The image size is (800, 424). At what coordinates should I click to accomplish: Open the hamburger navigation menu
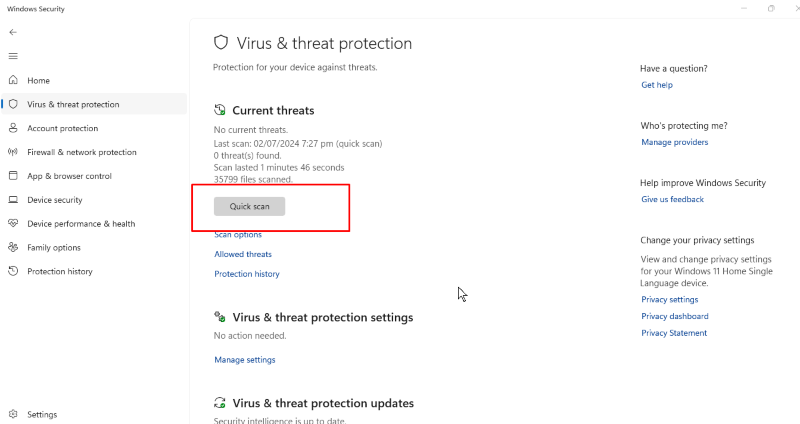(x=13, y=56)
